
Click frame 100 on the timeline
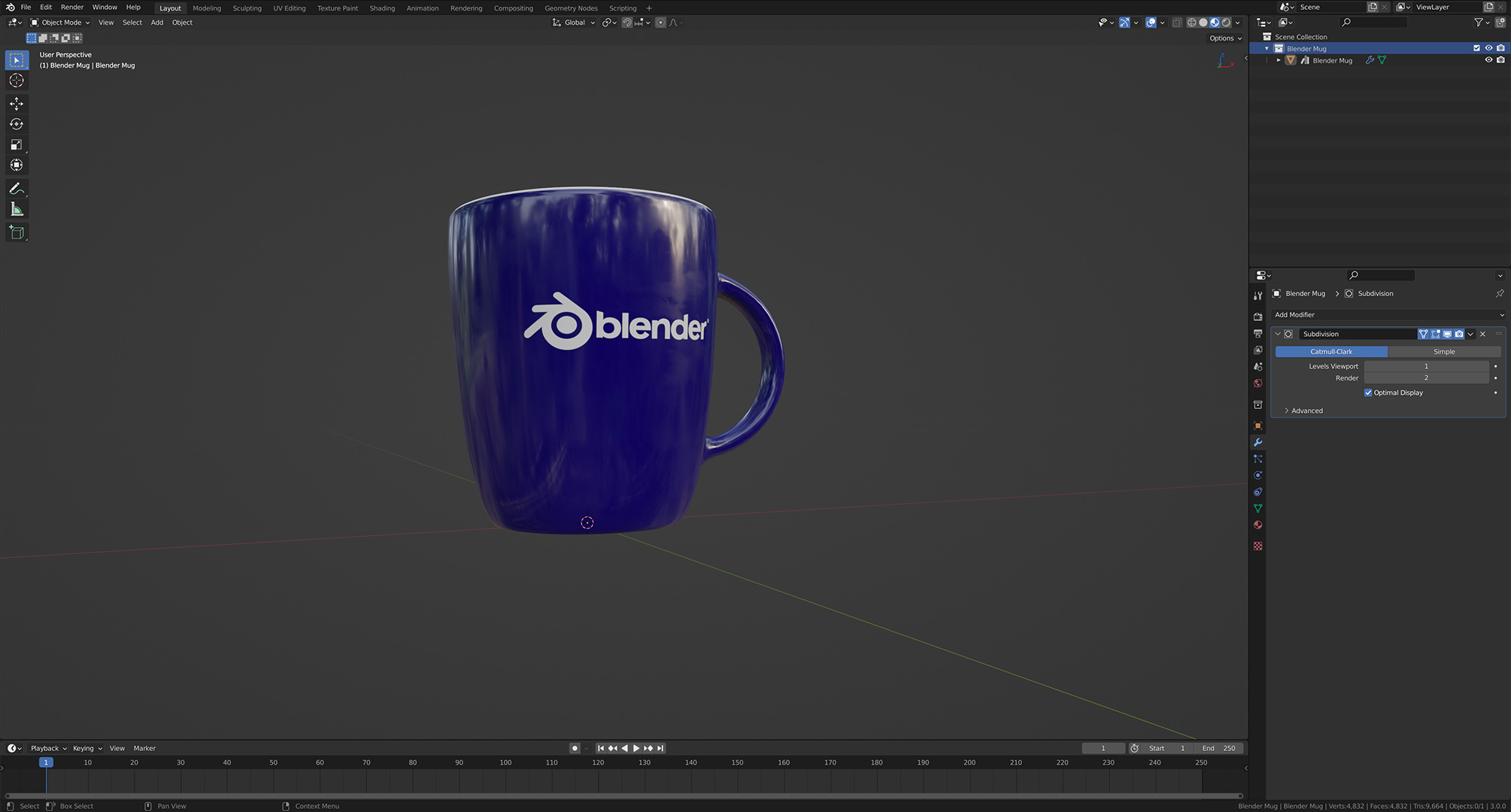tap(505, 762)
